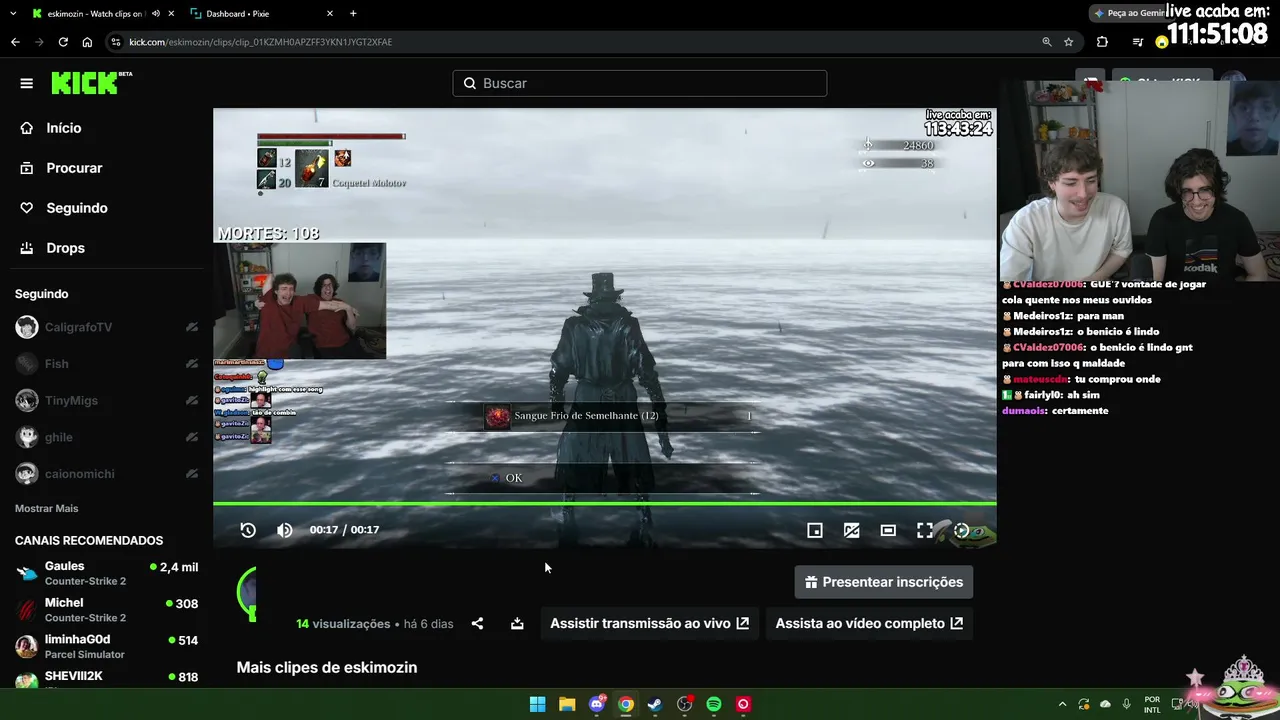This screenshot has width=1280, height=720.
Task: Click the address bar URL
Action: (260, 42)
